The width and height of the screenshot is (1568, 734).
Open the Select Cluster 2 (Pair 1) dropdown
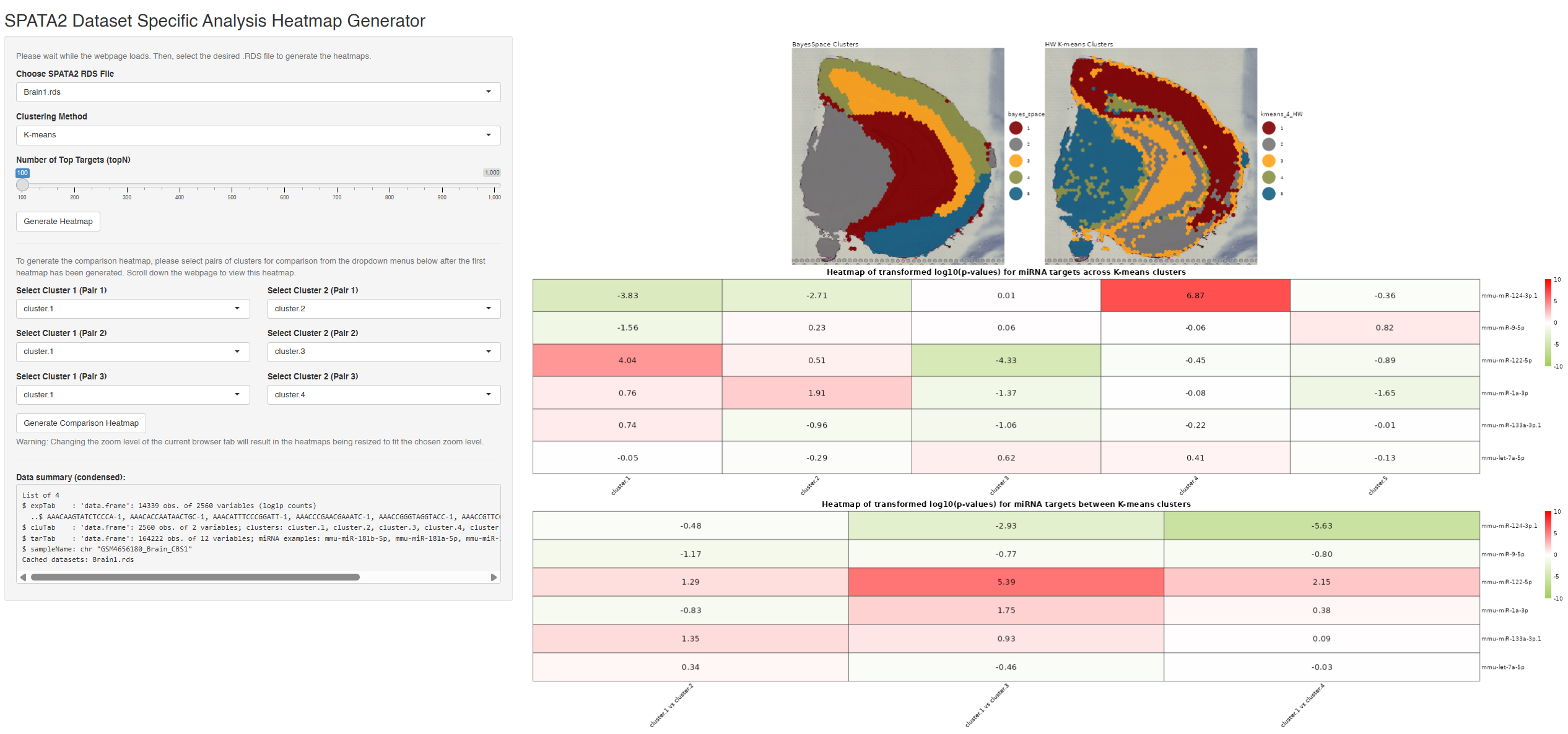coord(384,308)
